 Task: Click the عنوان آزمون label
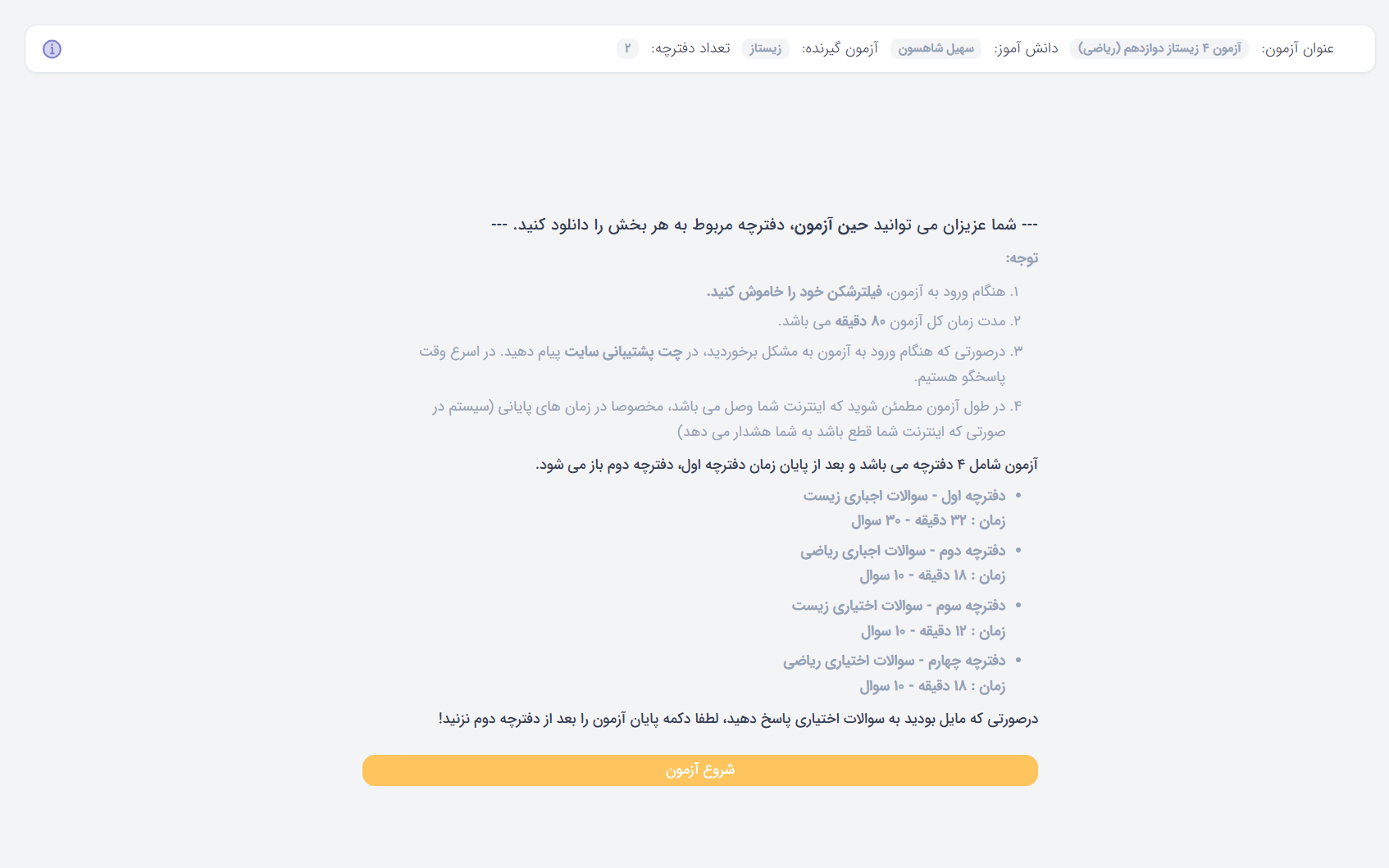1297,49
